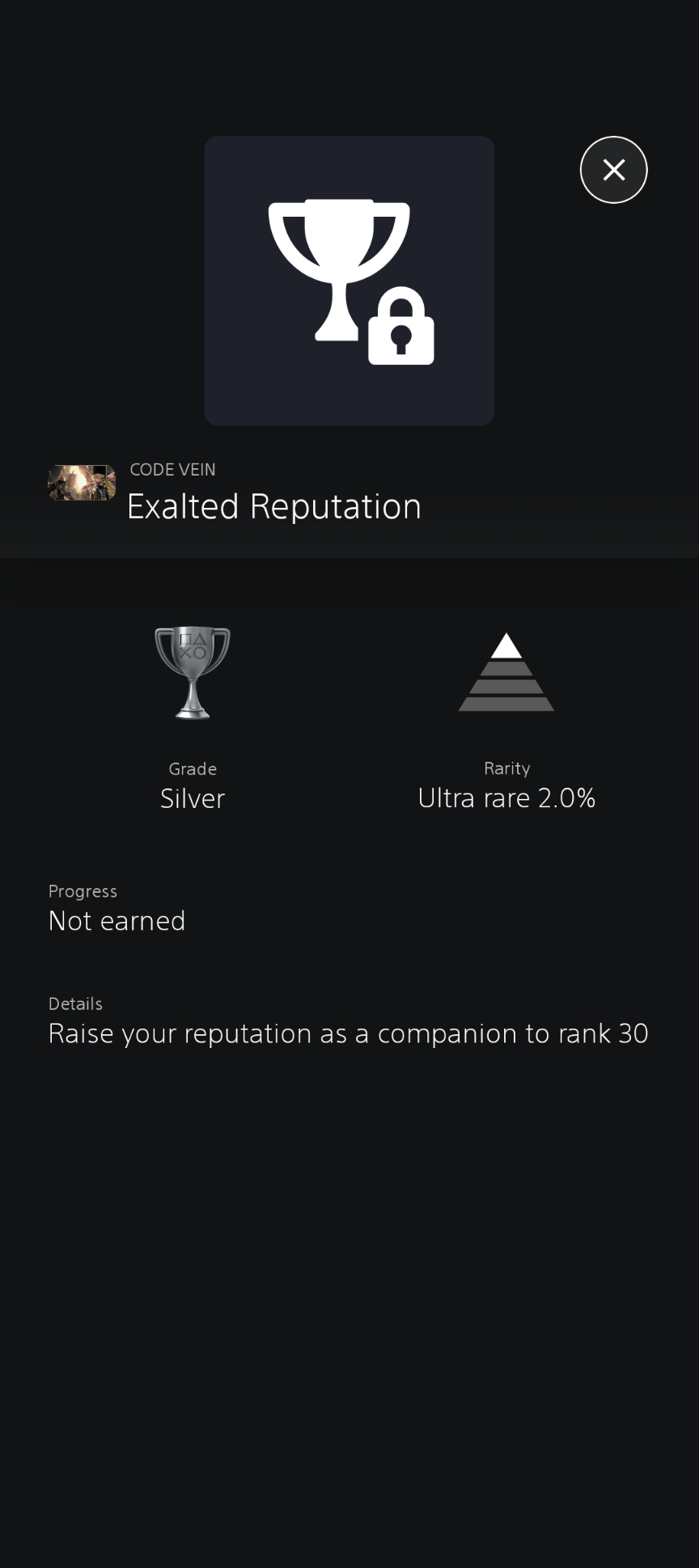Image resolution: width=699 pixels, height=1568 pixels.
Task: Tap the Rarity label
Action: [506, 768]
